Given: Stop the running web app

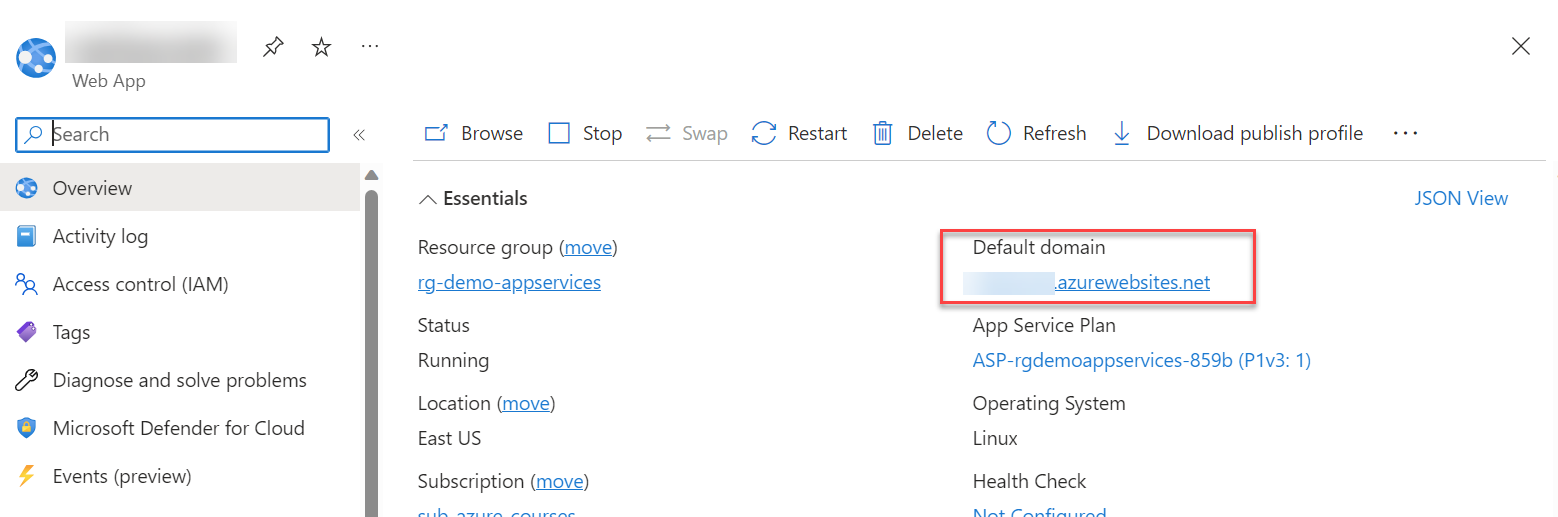Looking at the screenshot, I should point(586,133).
